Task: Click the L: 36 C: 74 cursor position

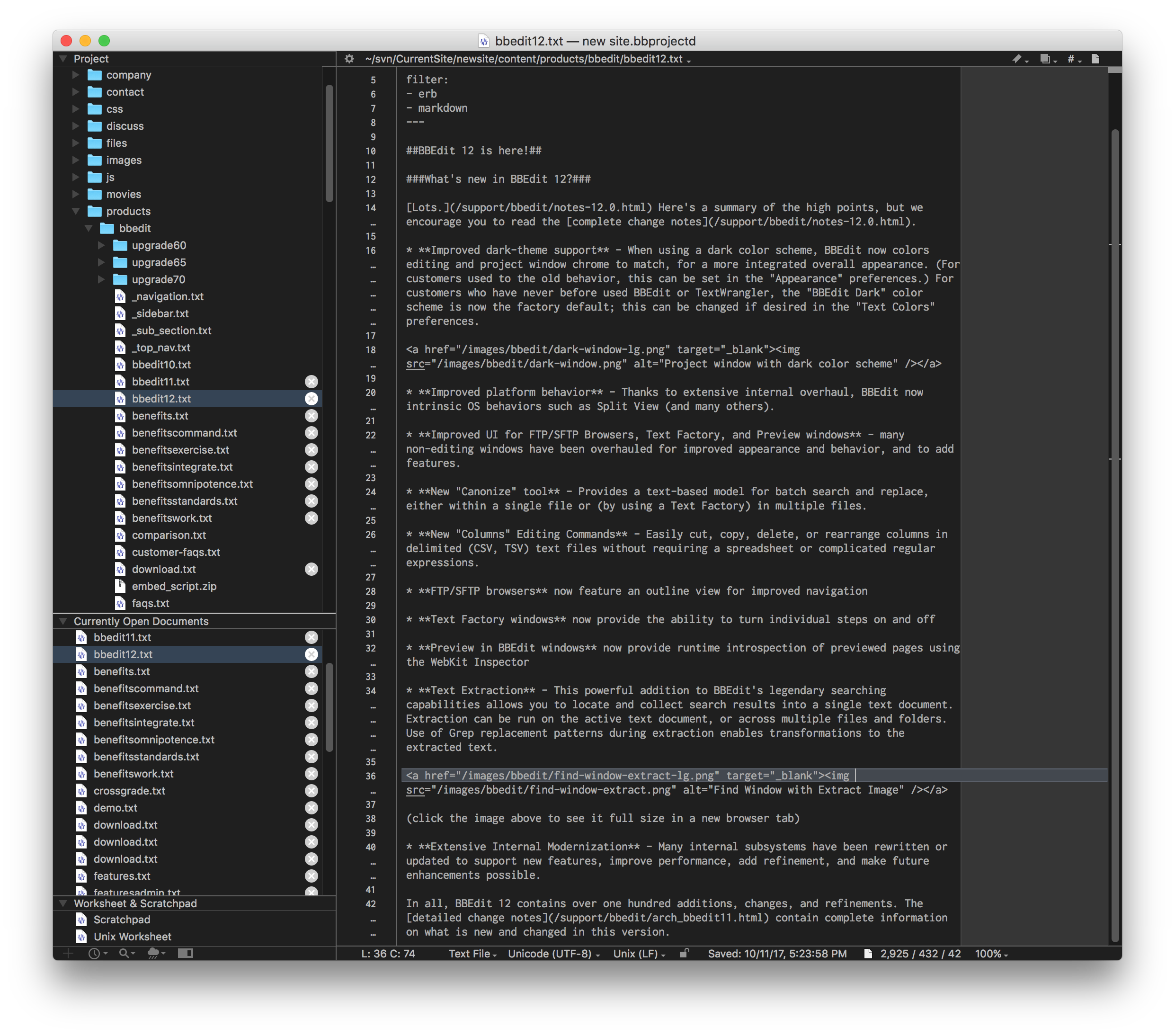Action: click(x=388, y=954)
